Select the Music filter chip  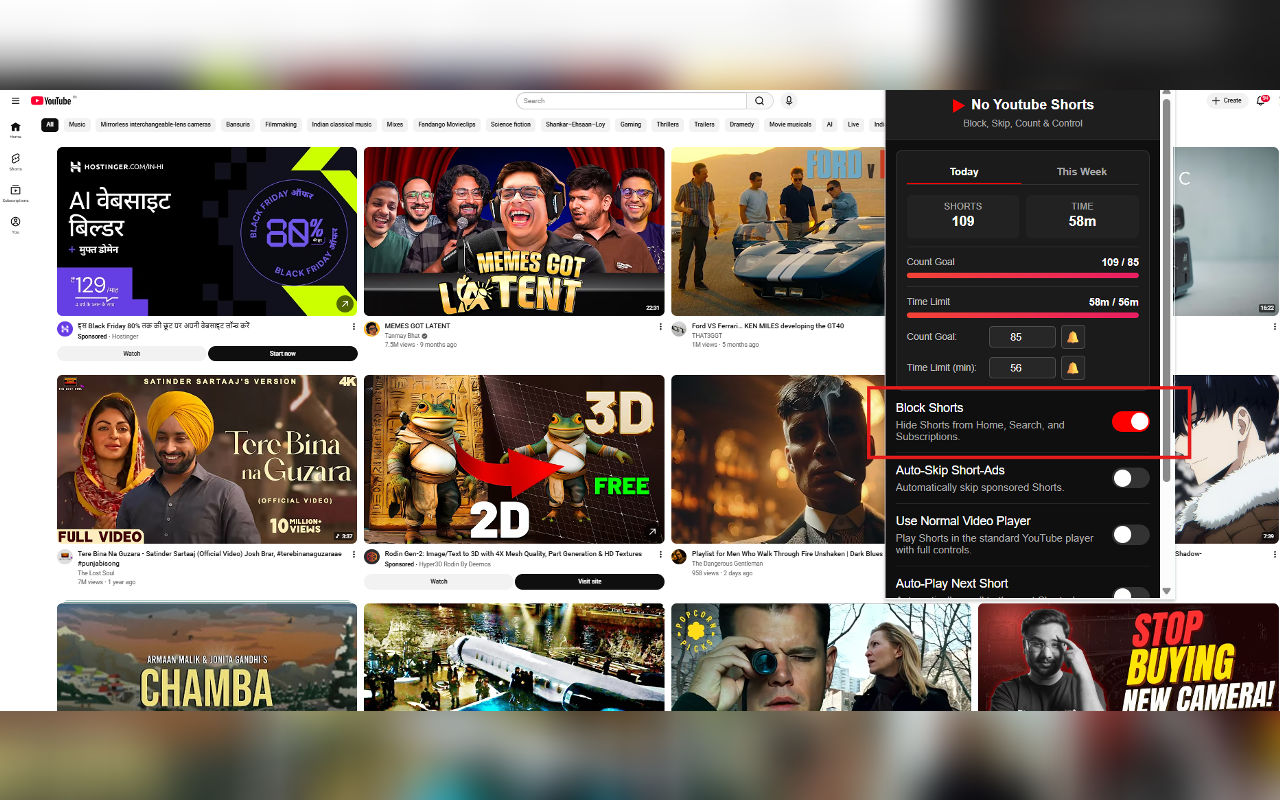click(x=77, y=125)
